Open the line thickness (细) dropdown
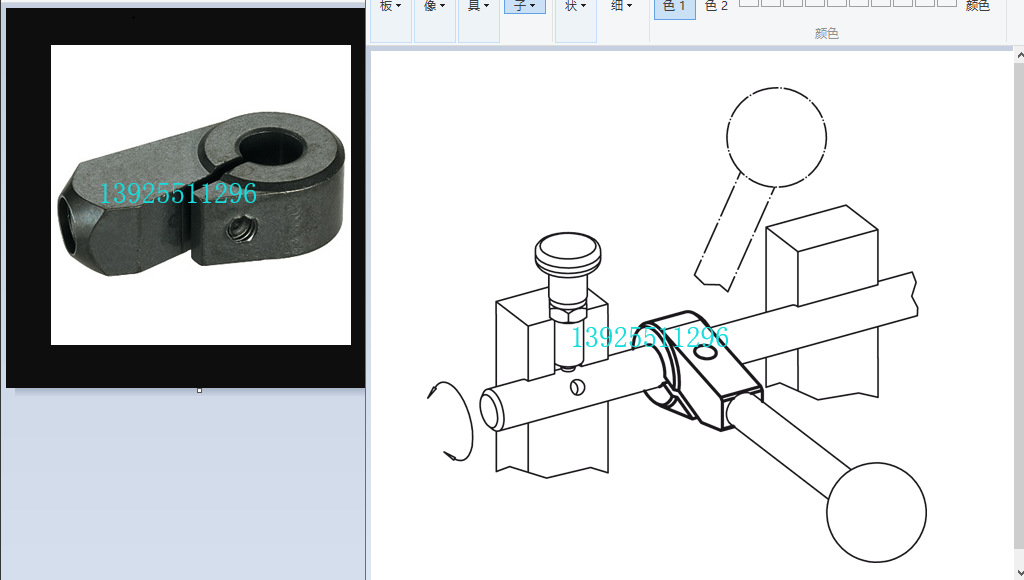Screen dimensions: 1024x580 click(x=620, y=6)
